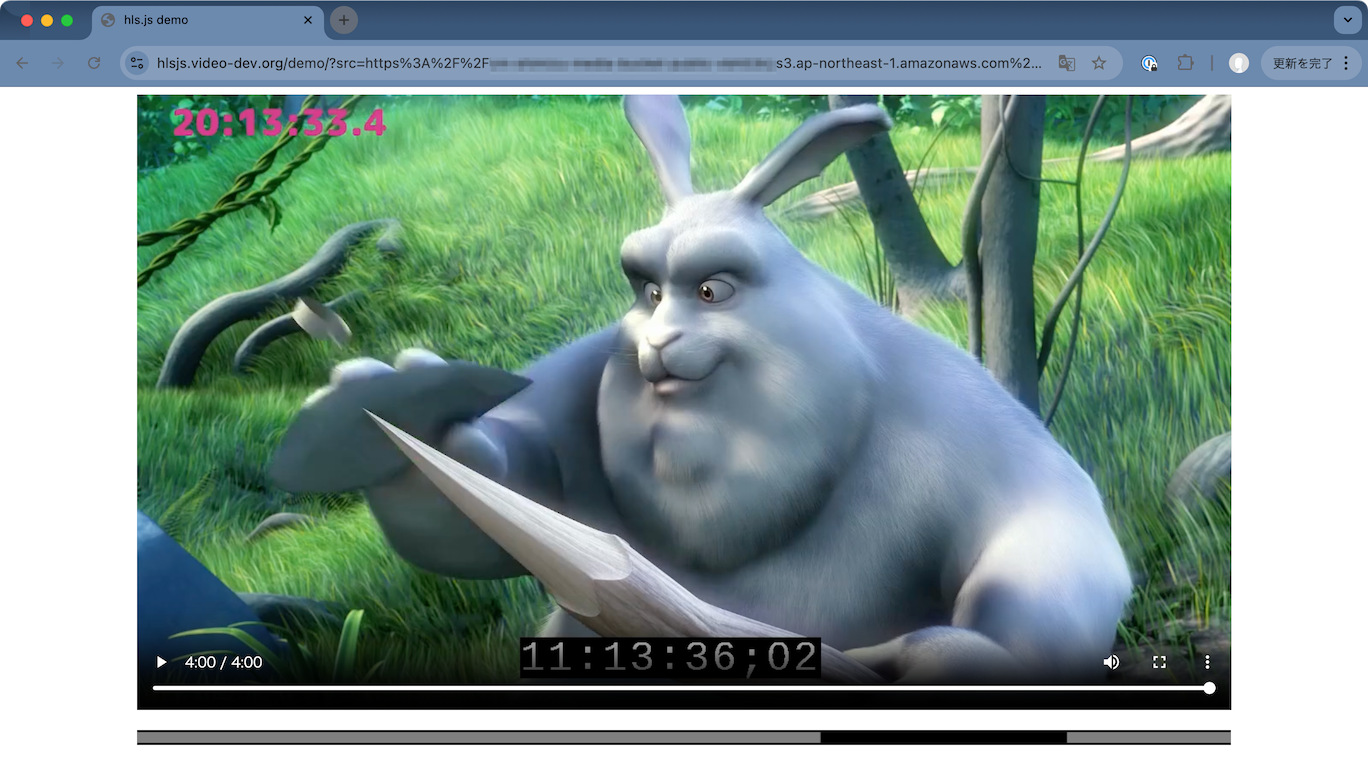Image resolution: width=1368 pixels, height=768 pixels.
Task: Mute the video with the speaker icon
Action: point(1111,662)
